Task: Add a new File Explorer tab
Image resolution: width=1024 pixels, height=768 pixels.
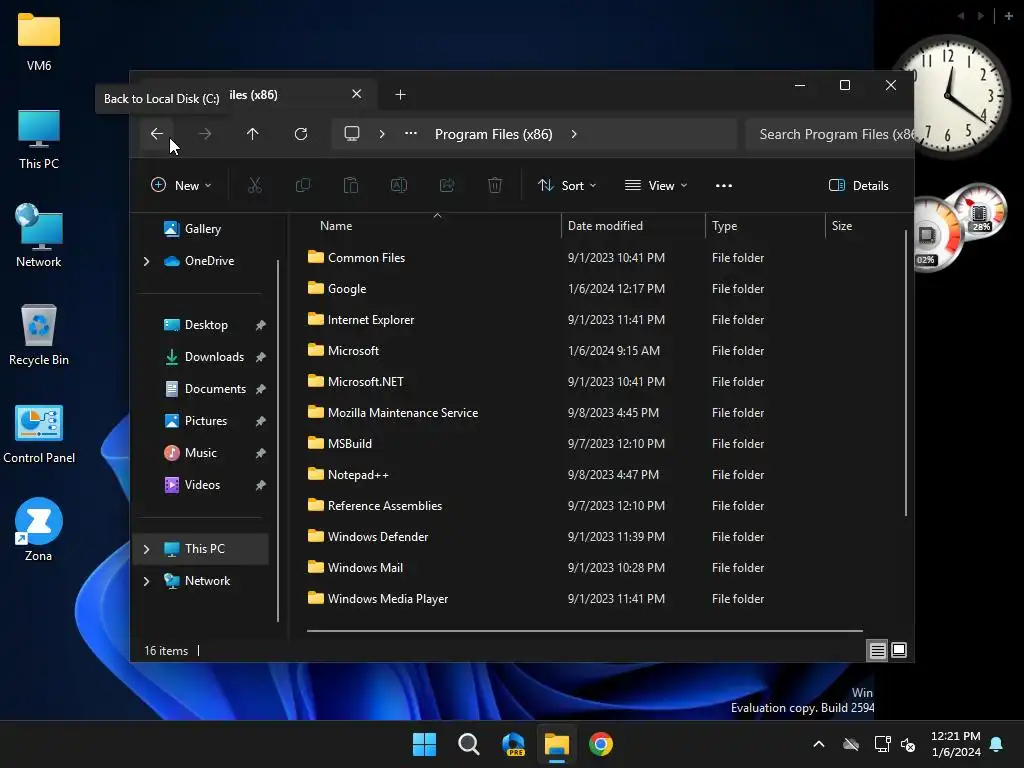Action: [x=400, y=95]
